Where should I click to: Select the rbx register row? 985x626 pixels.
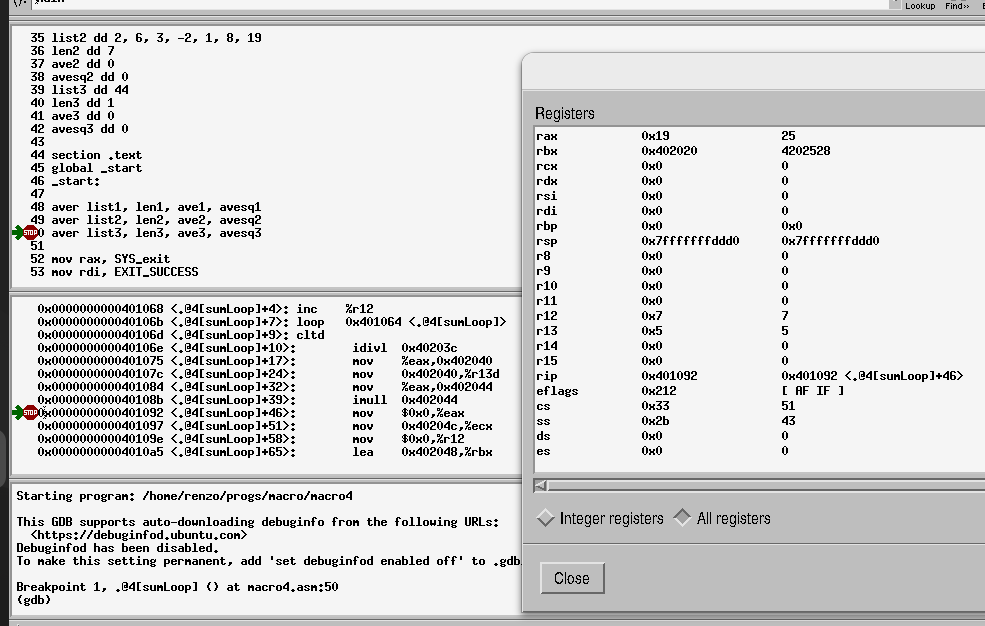click(760, 151)
